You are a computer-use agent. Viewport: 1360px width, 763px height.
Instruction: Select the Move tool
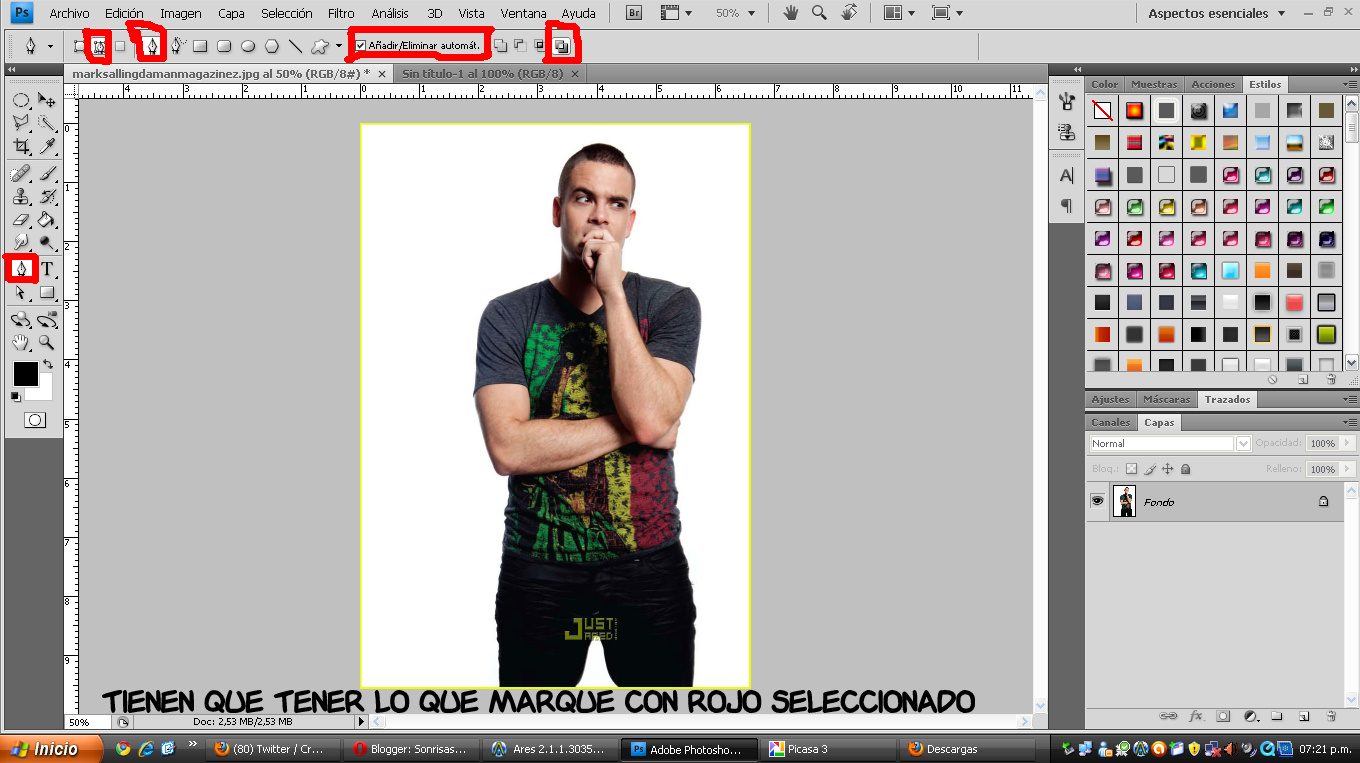pyautogui.click(x=47, y=100)
